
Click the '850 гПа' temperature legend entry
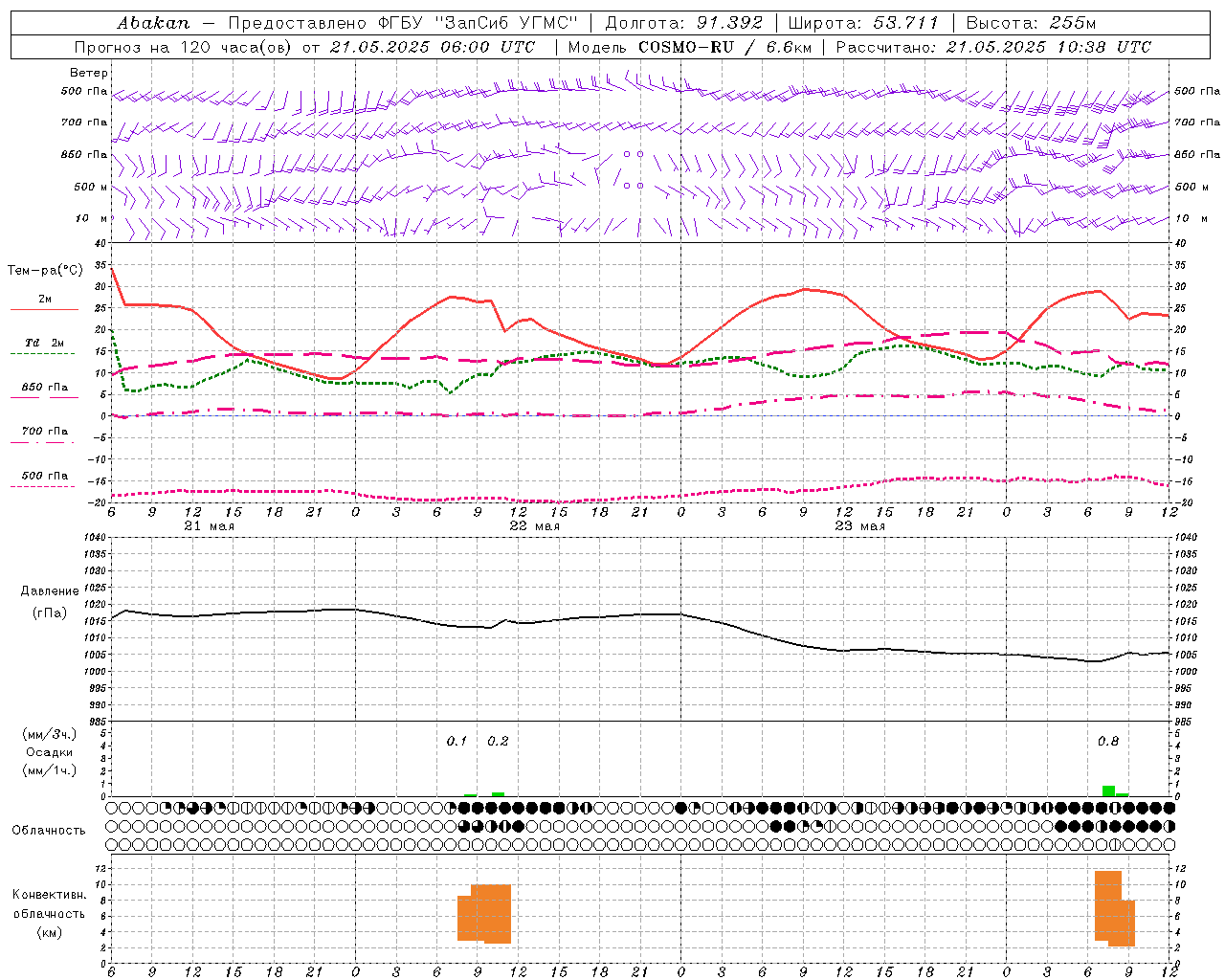[x=45, y=388]
